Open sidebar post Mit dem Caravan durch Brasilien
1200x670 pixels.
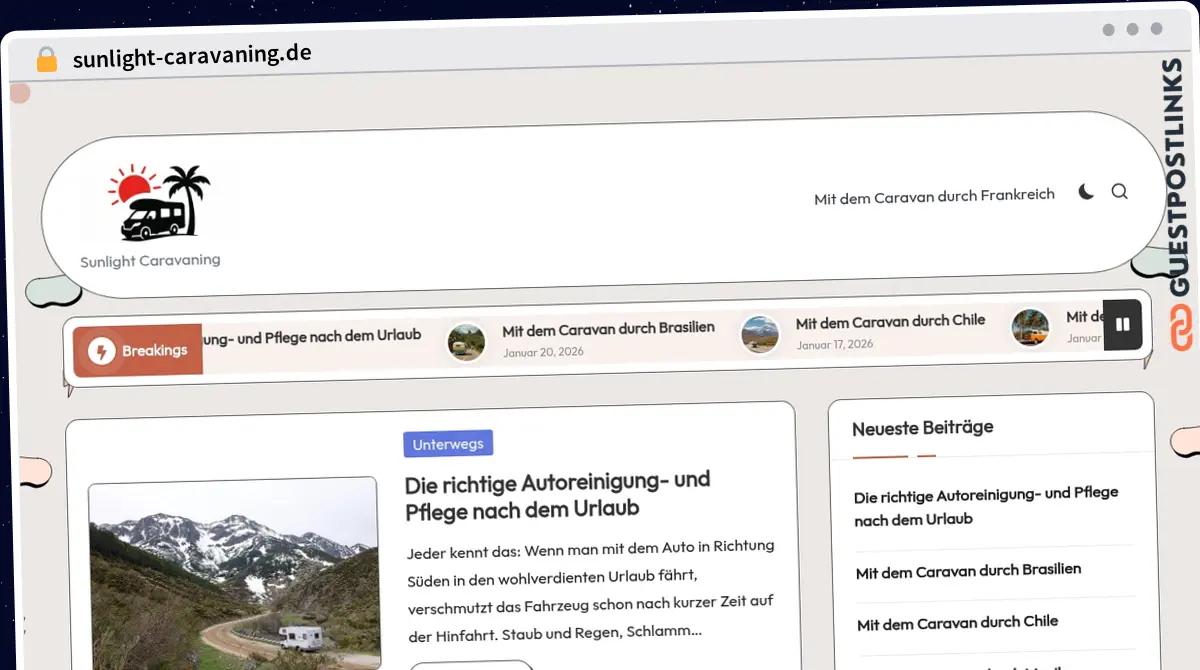[x=968, y=571]
